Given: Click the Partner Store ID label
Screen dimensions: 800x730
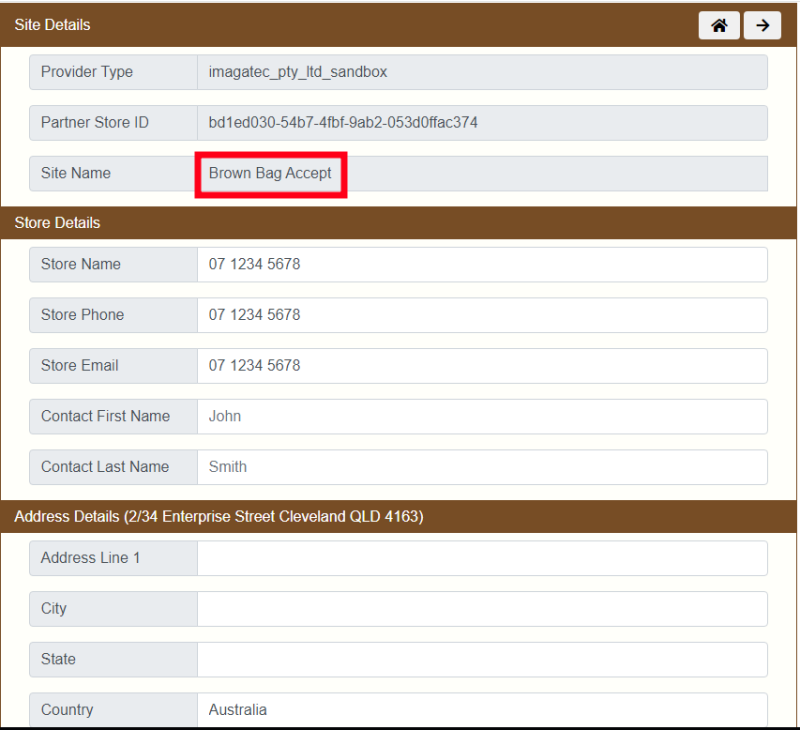Looking at the screenshot, I should click(x=95, y=123).
